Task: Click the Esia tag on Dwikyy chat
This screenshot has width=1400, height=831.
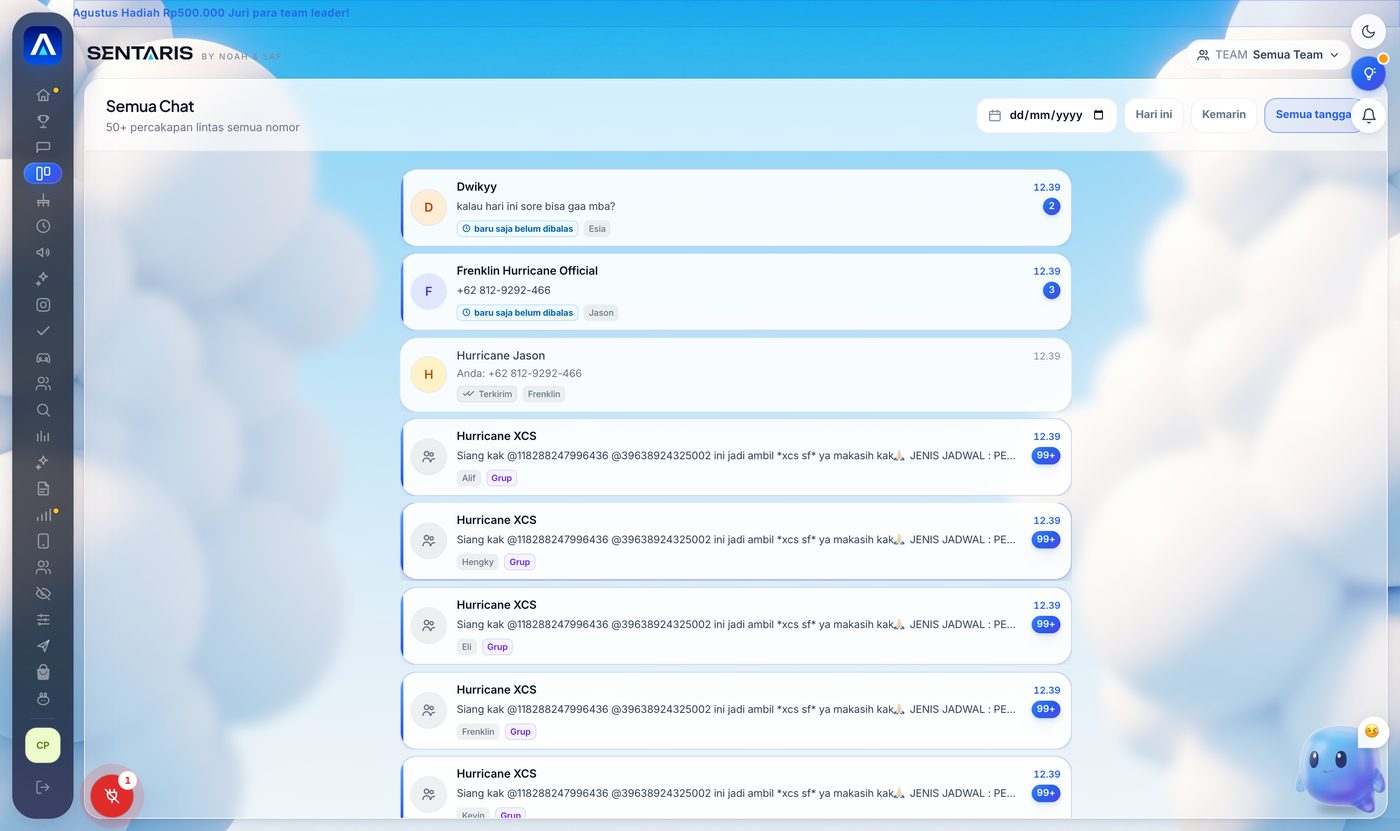Action: tap(597, 229)
